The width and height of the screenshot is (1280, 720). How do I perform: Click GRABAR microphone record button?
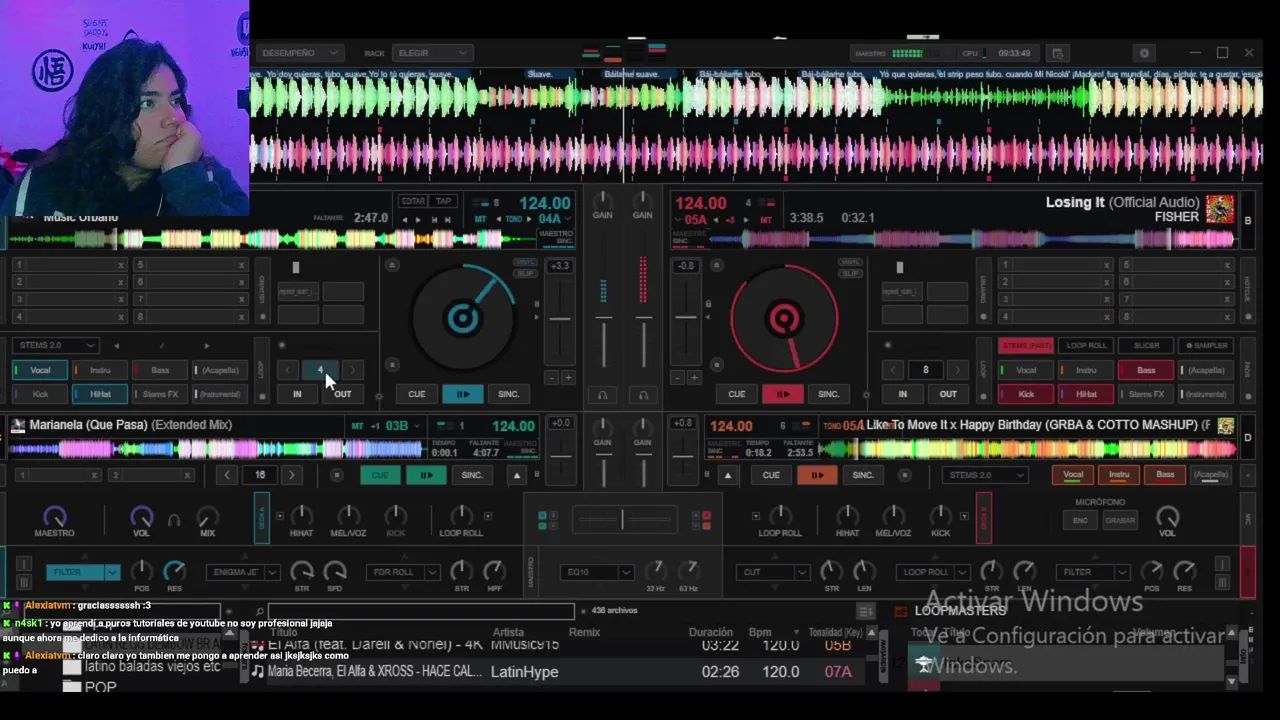pyautogui.click(x=1120, y=521)
